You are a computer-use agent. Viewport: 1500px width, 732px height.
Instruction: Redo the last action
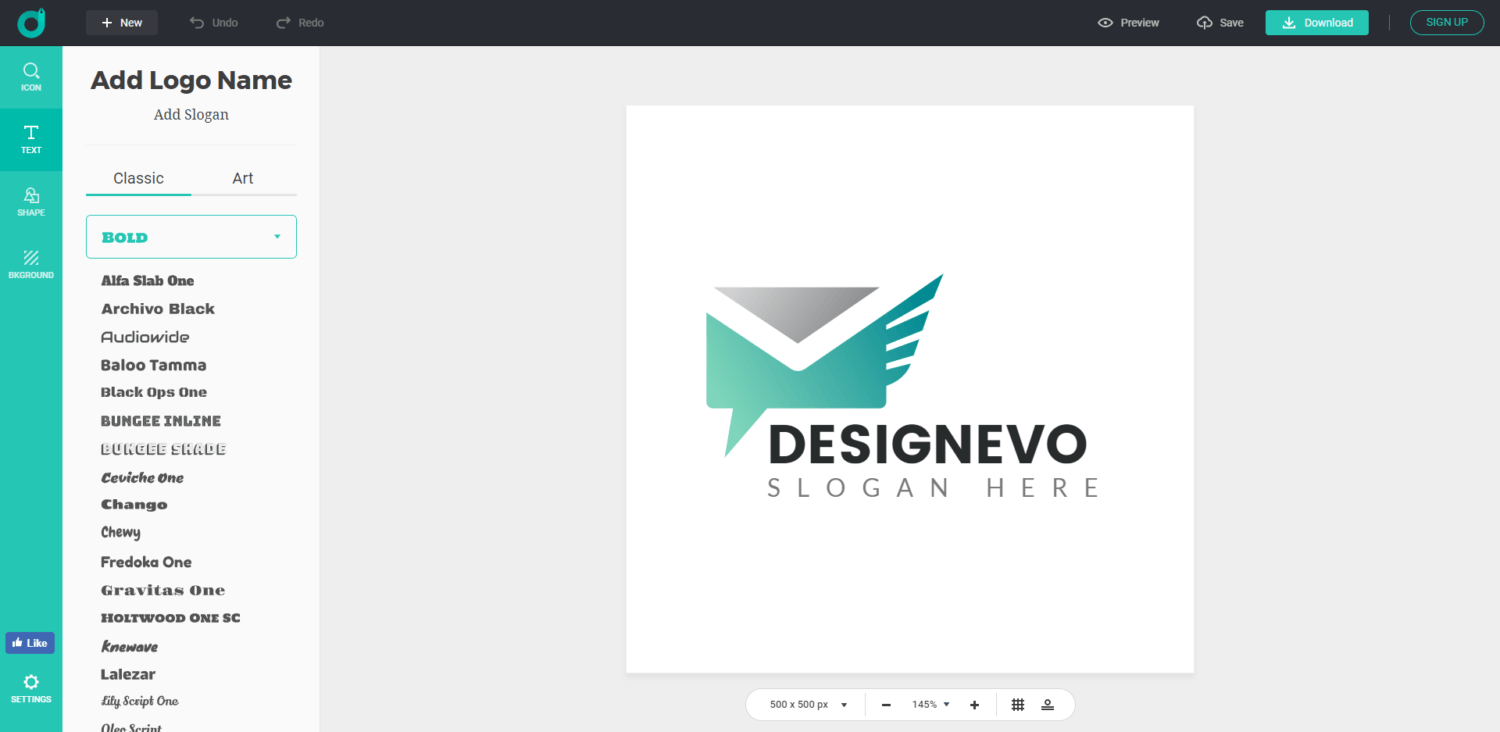pyautogui.click(x=300, y=22)
